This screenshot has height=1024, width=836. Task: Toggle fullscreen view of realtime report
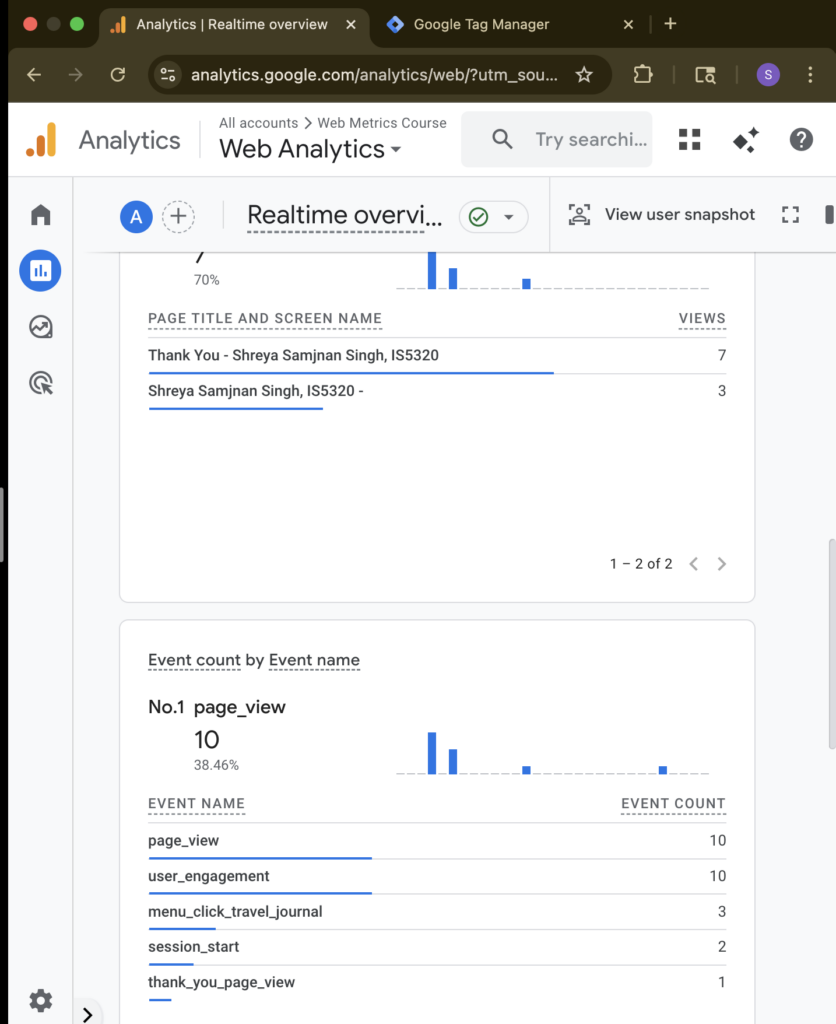pyautogui.click(x=791, y=215)
